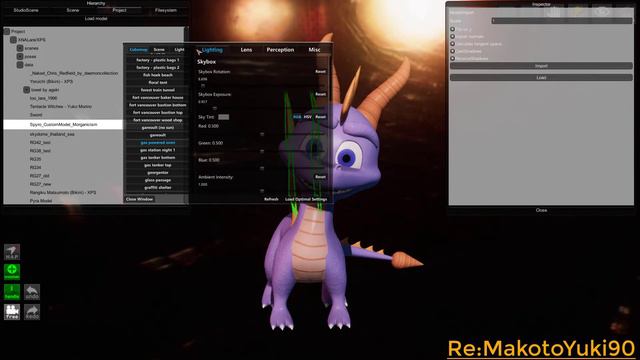Reset the Skybox Exposure value
The image size is (640, 360).
[x=320, y=94]
